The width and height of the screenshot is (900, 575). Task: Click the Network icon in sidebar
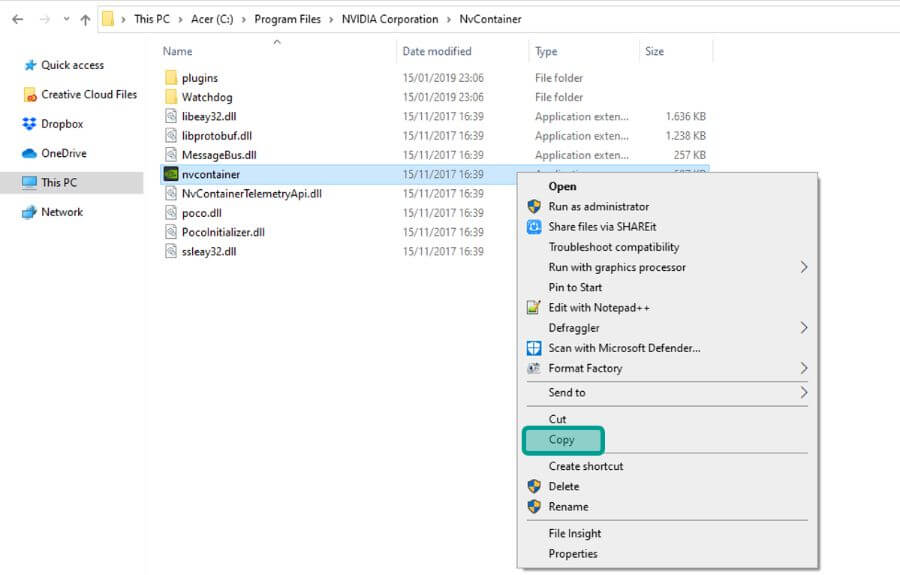click(29, 212)
